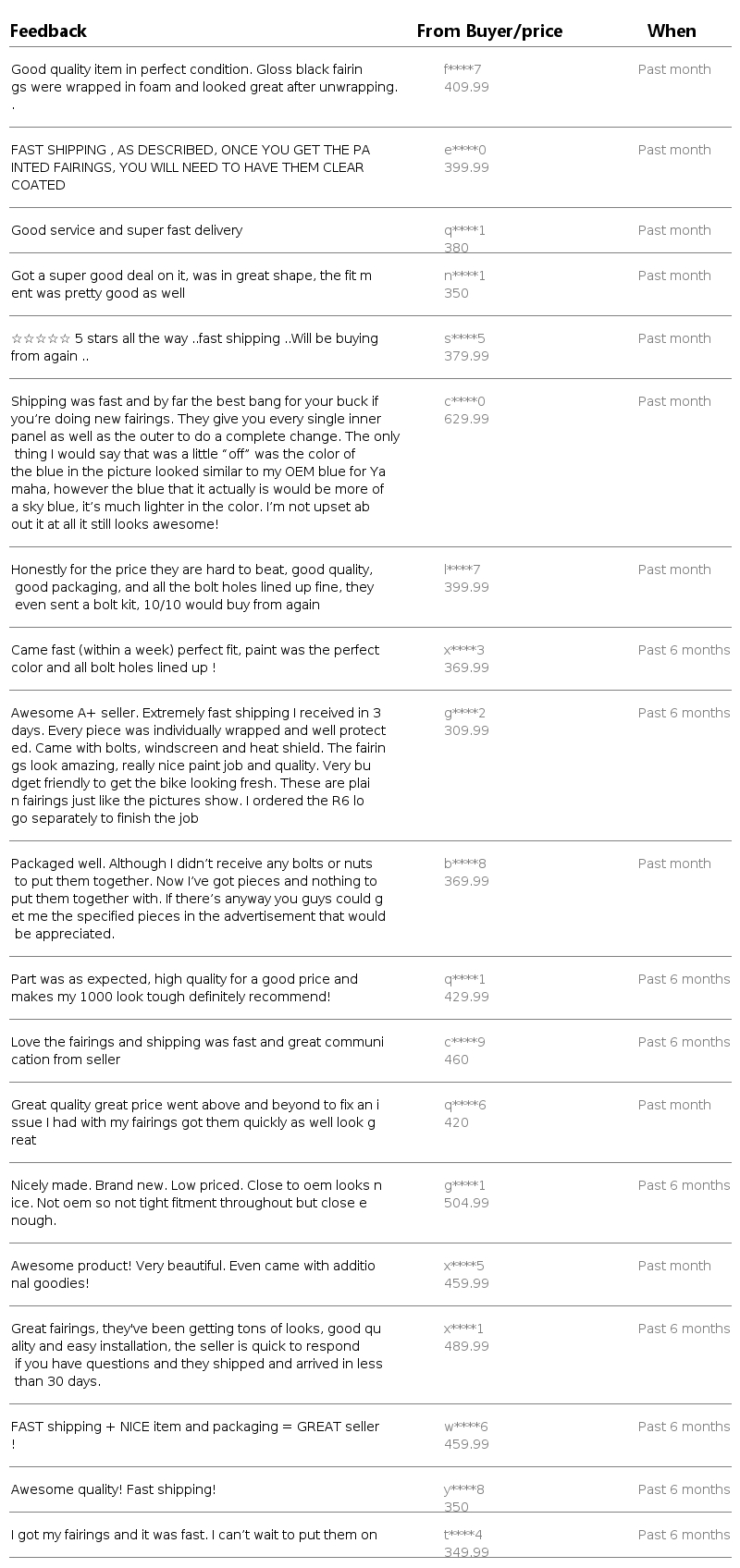The height and width of the screenshot is (1568, 740).
Task: Click buyer name l****7
Action: pyautogui.click(x=462, y=570)
